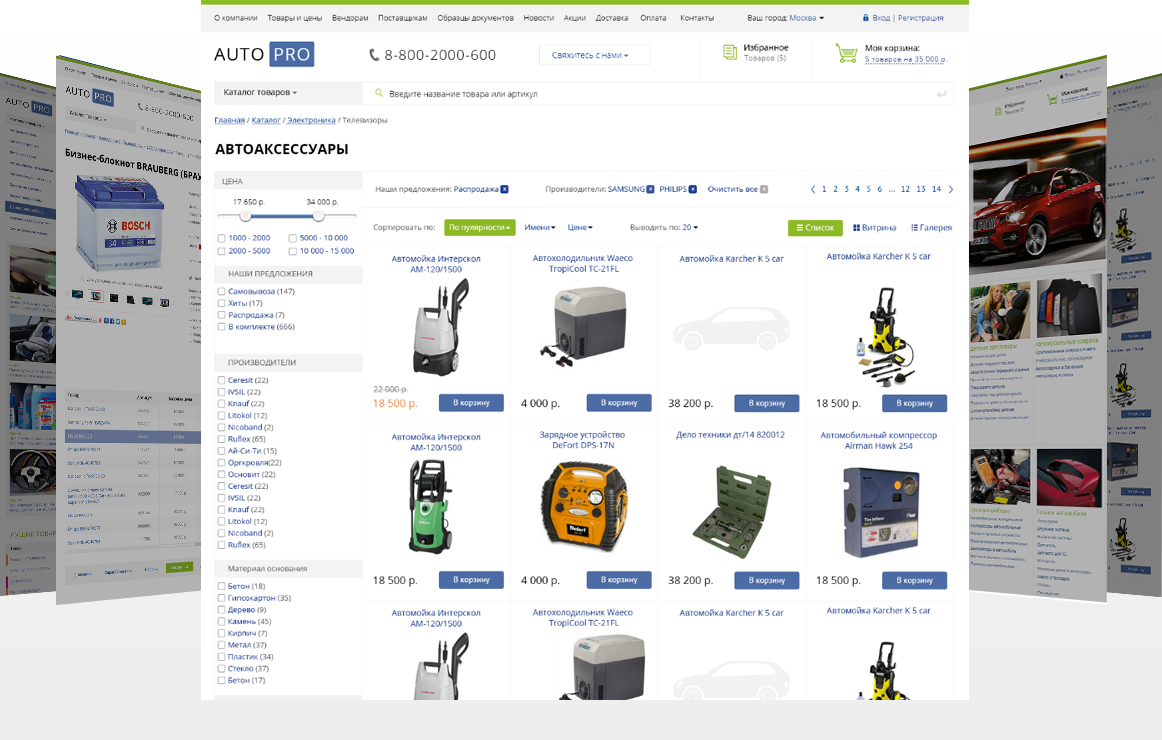Click the left price slider handle
Screen dimensions: 1162x740
(x=245, y=215)
